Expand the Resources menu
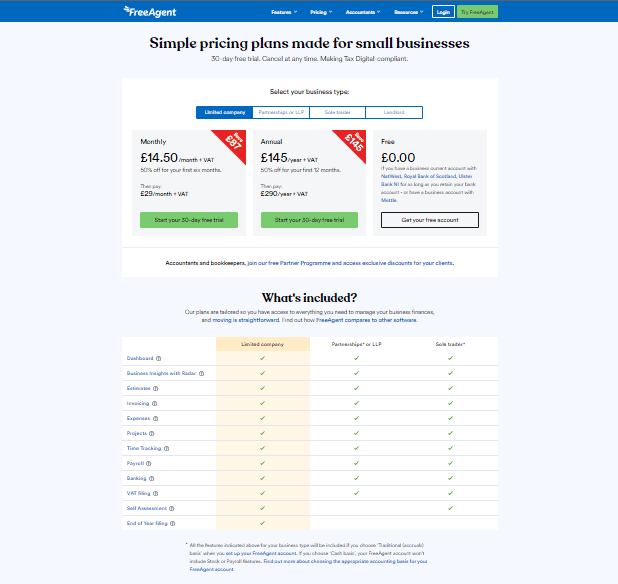Screen dimensions: 618x584 point(409,12)
